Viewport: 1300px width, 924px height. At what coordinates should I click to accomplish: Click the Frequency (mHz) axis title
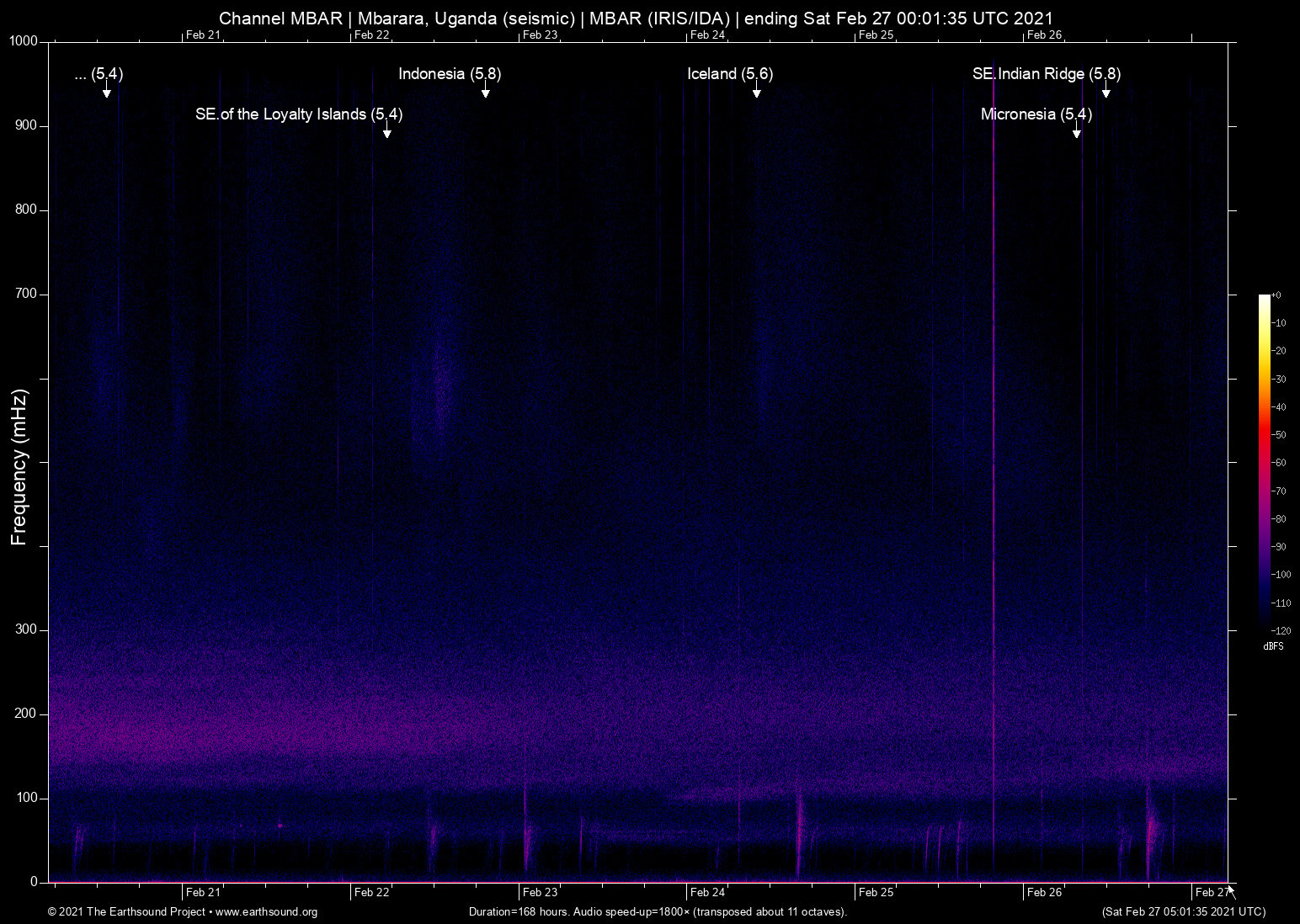pyautogui.click(x=19, y=467)
